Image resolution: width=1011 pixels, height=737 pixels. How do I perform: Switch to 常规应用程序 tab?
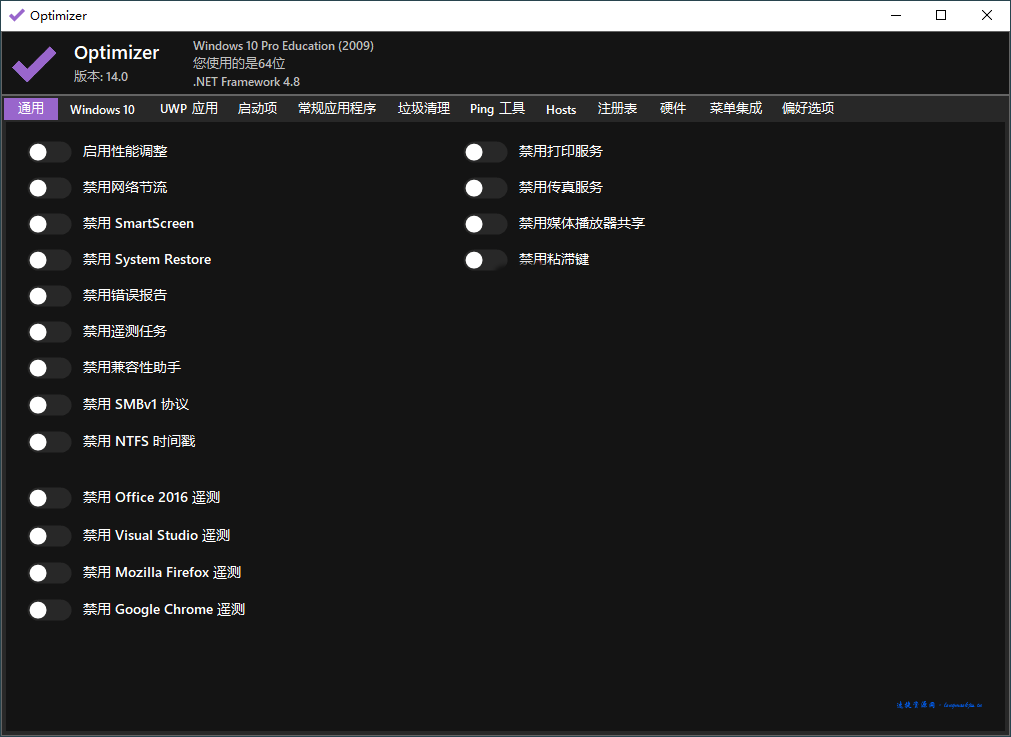[x=337, y=108]
